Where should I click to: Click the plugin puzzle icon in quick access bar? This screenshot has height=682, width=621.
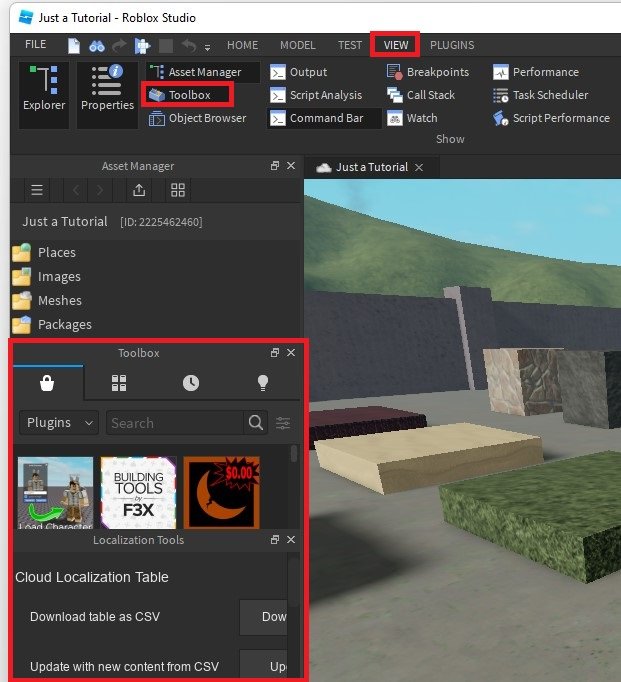coord(142,46)
